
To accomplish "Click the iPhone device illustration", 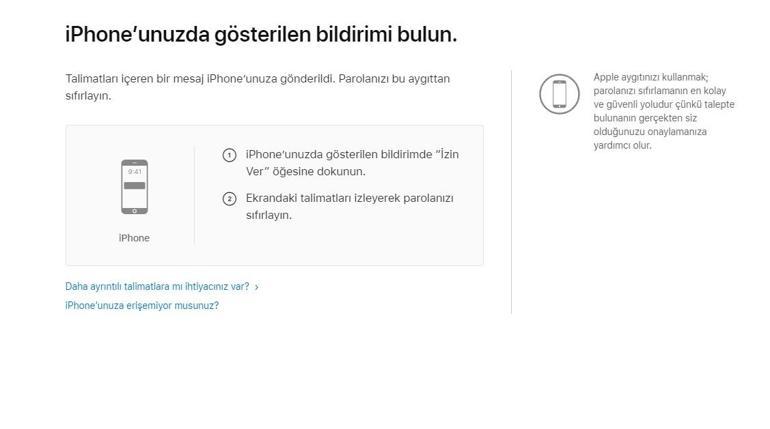I will tap(134, 187).
